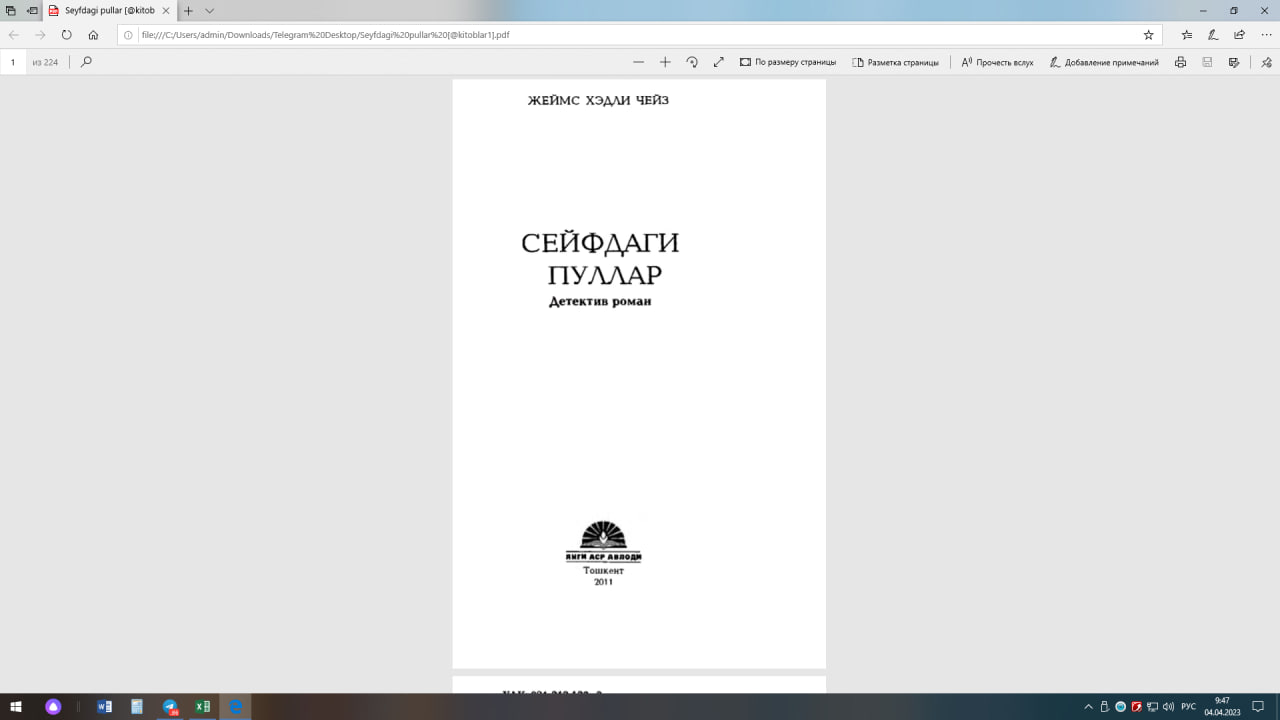This screenshot has width=1280, height=720.
Task: Show hidden system tray icons
Action: point(1088,706)
